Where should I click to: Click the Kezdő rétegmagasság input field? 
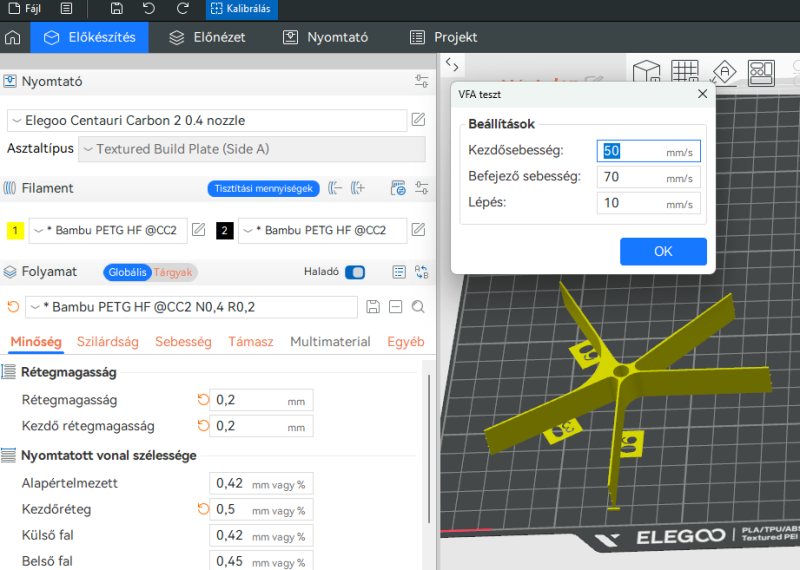[261, 427]
